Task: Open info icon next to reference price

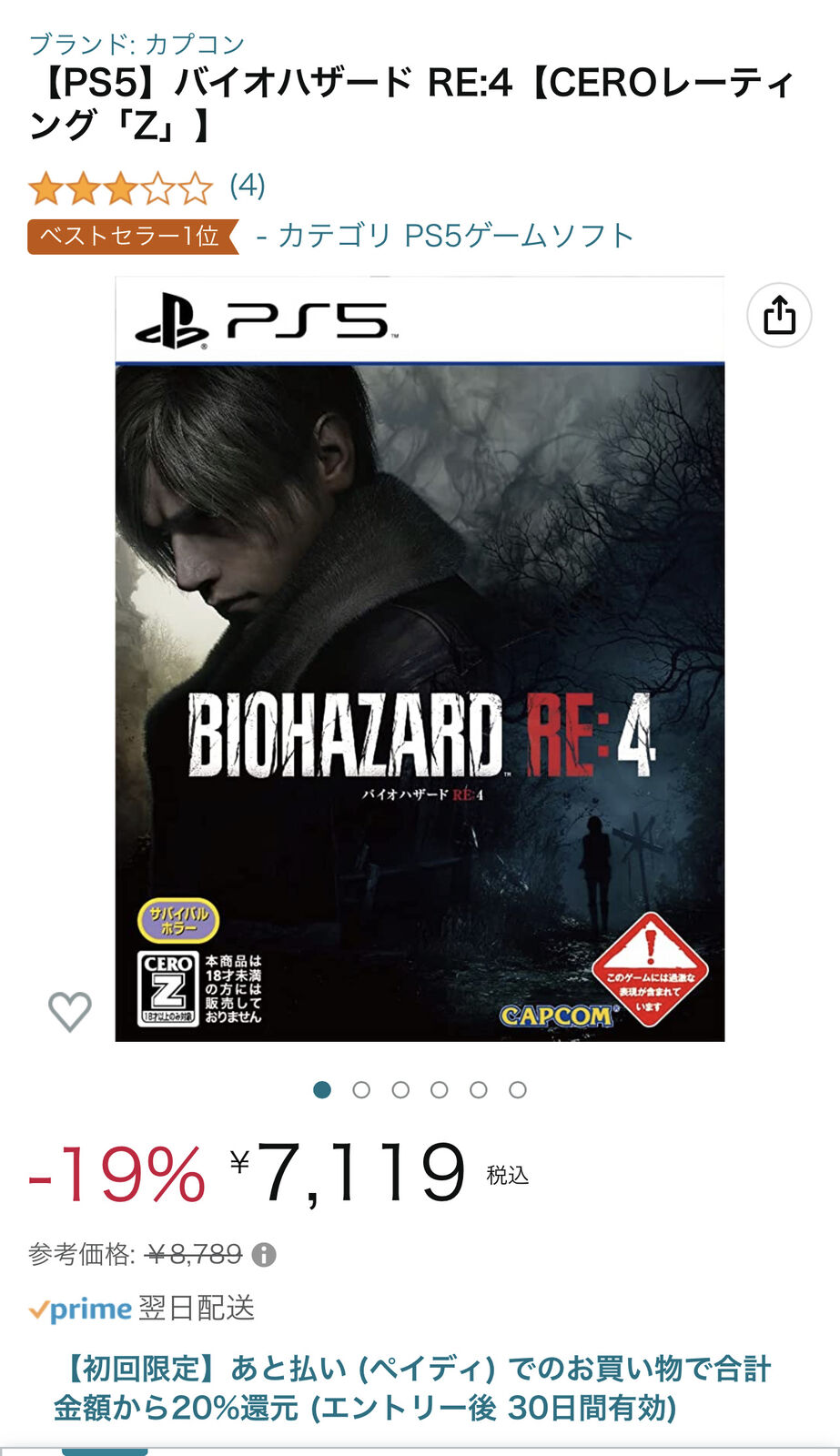Action: (264, 1255)
